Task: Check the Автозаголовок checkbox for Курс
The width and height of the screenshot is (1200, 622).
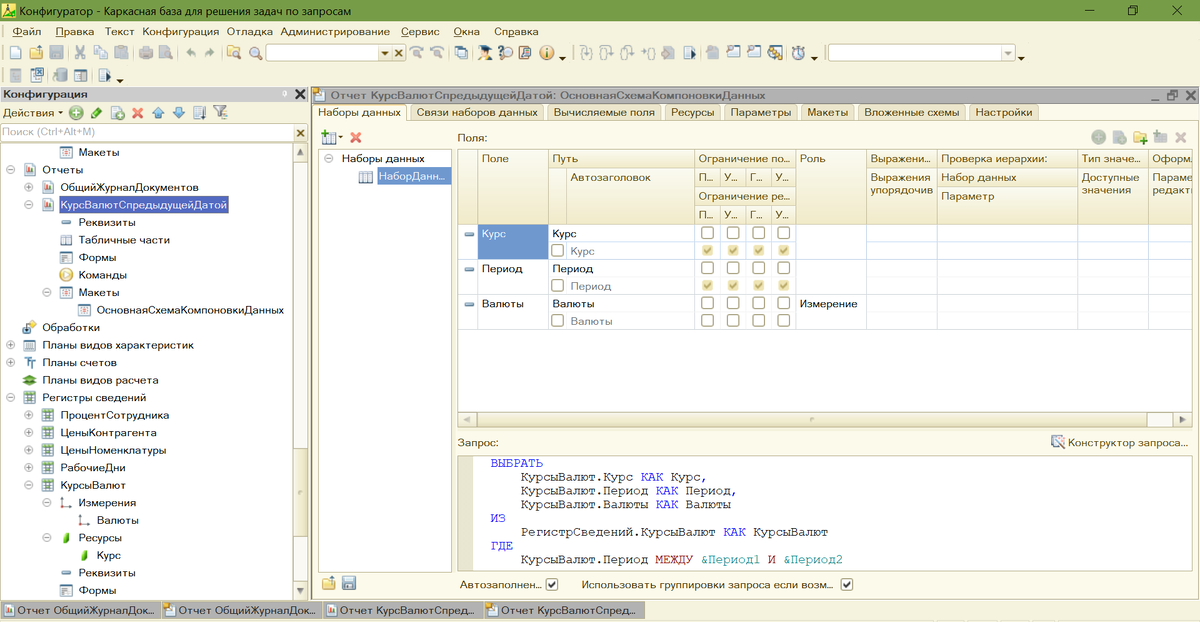Action: [x=558, y=251]
